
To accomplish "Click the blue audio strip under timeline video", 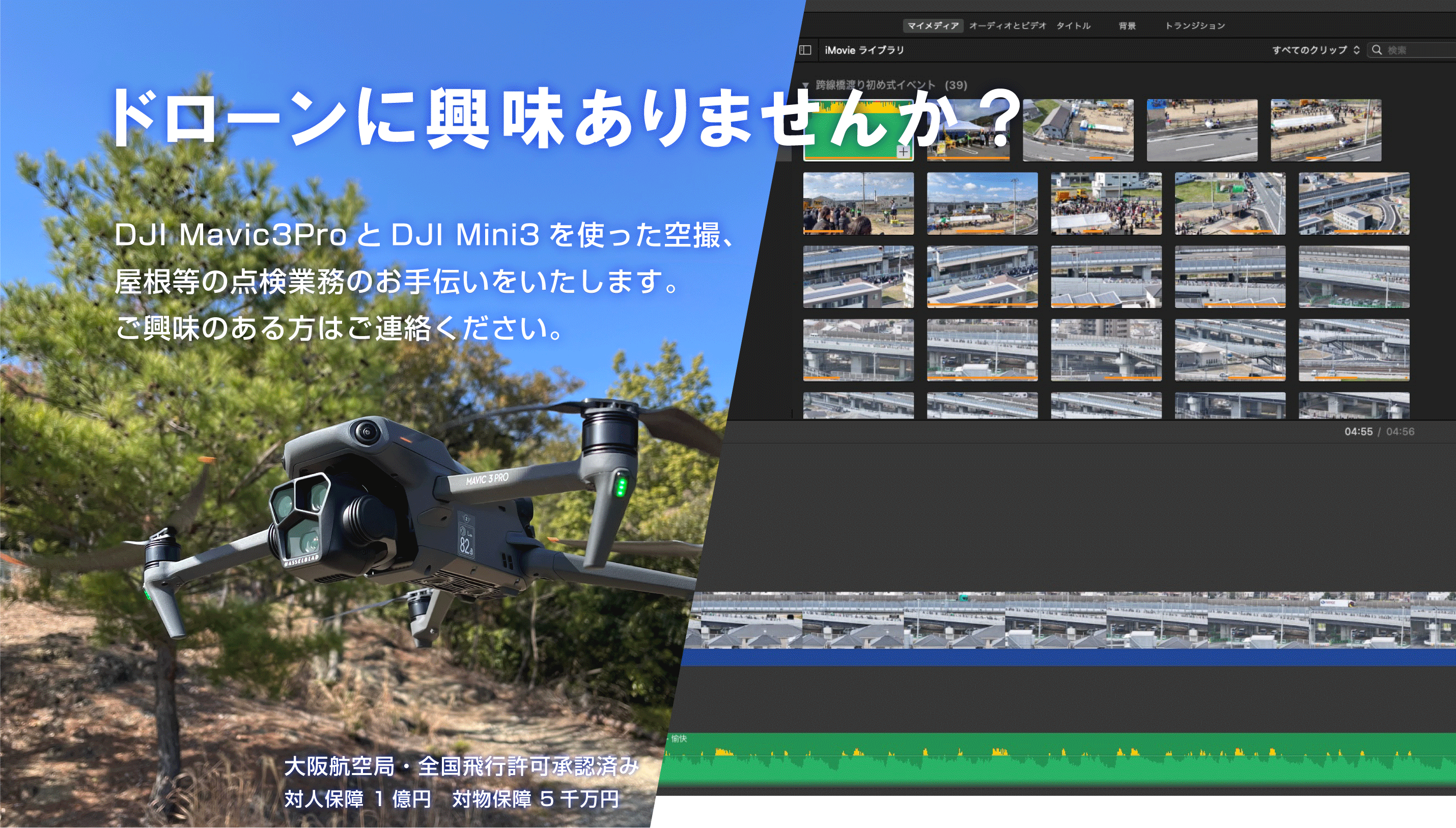I will pyautogui.click(x=1068, y=657).
